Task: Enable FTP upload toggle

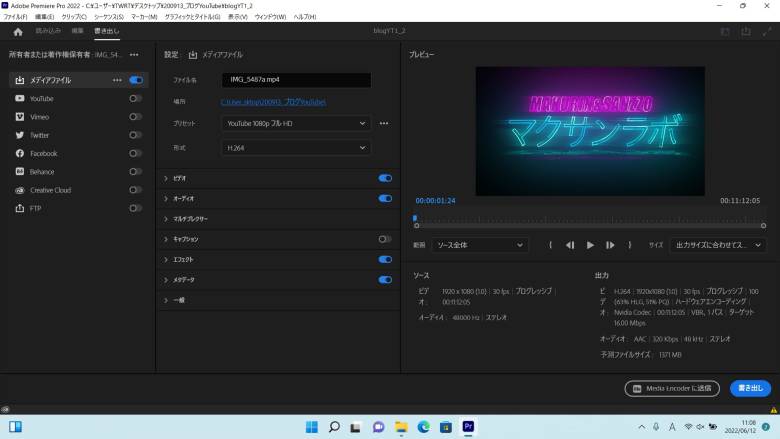Action: coord(135,208)
